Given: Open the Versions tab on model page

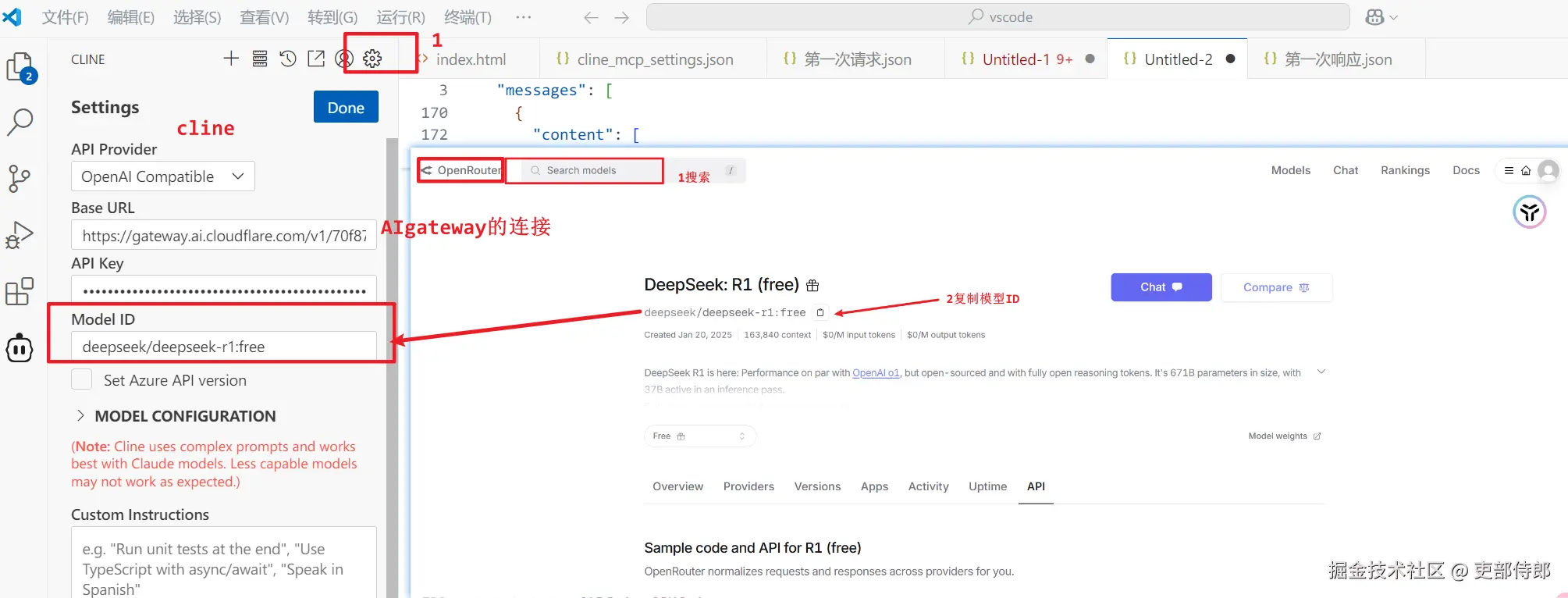Looking at the screenshot, I should click(817, 486).
